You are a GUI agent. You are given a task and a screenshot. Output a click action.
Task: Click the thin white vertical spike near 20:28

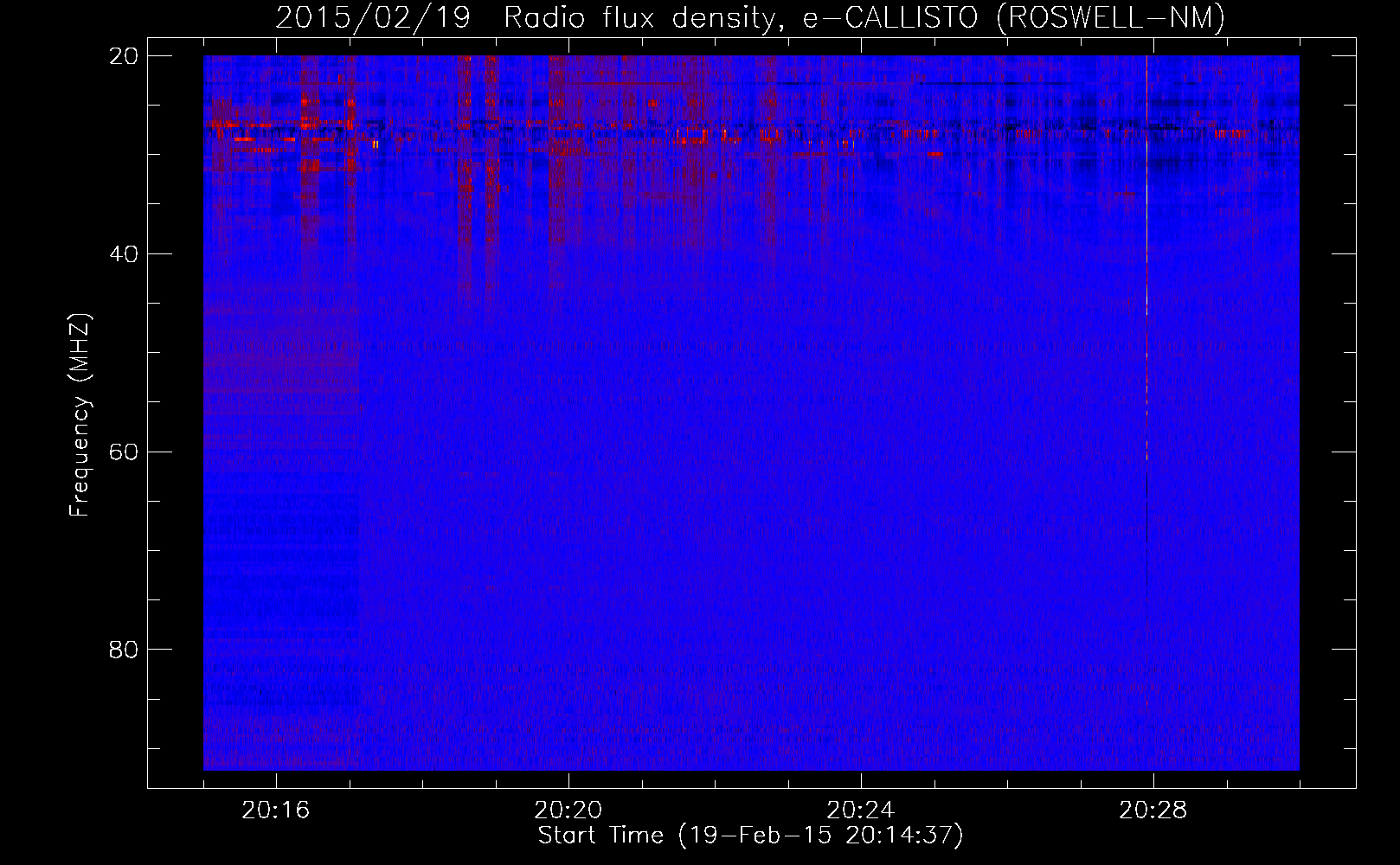click(x=1147, y=259)
